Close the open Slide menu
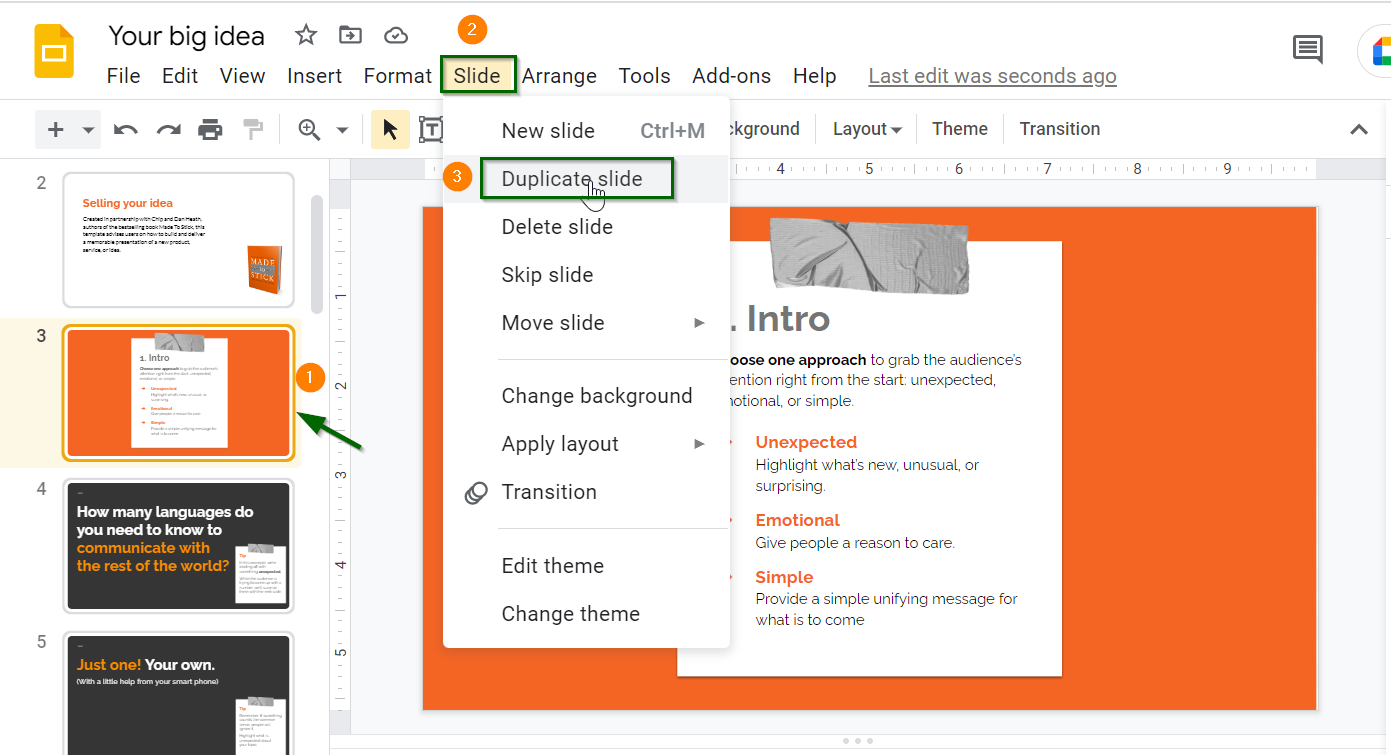Viewport: 1391px width, 755px height. tap(478, 76)
